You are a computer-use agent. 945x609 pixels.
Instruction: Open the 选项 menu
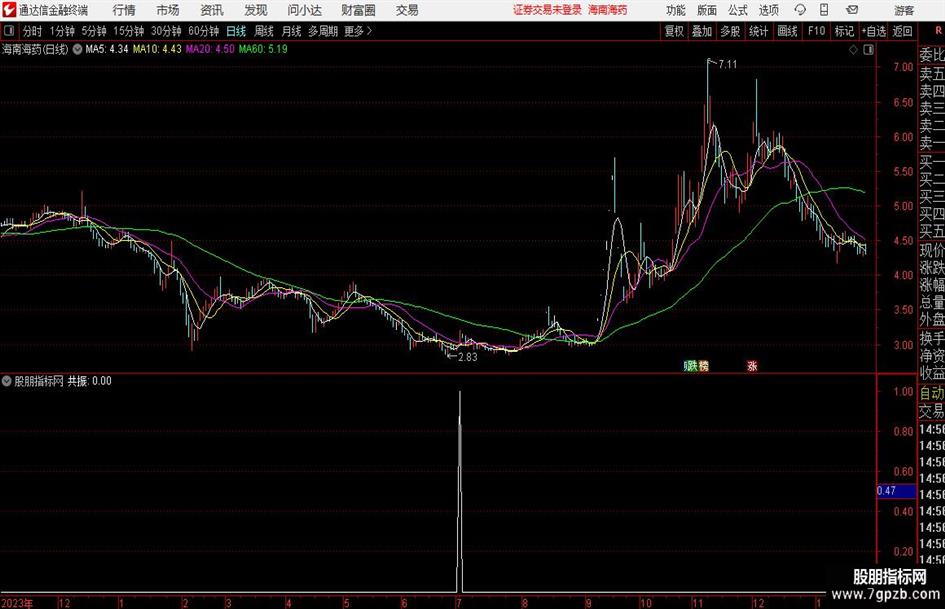click(768, 10)
